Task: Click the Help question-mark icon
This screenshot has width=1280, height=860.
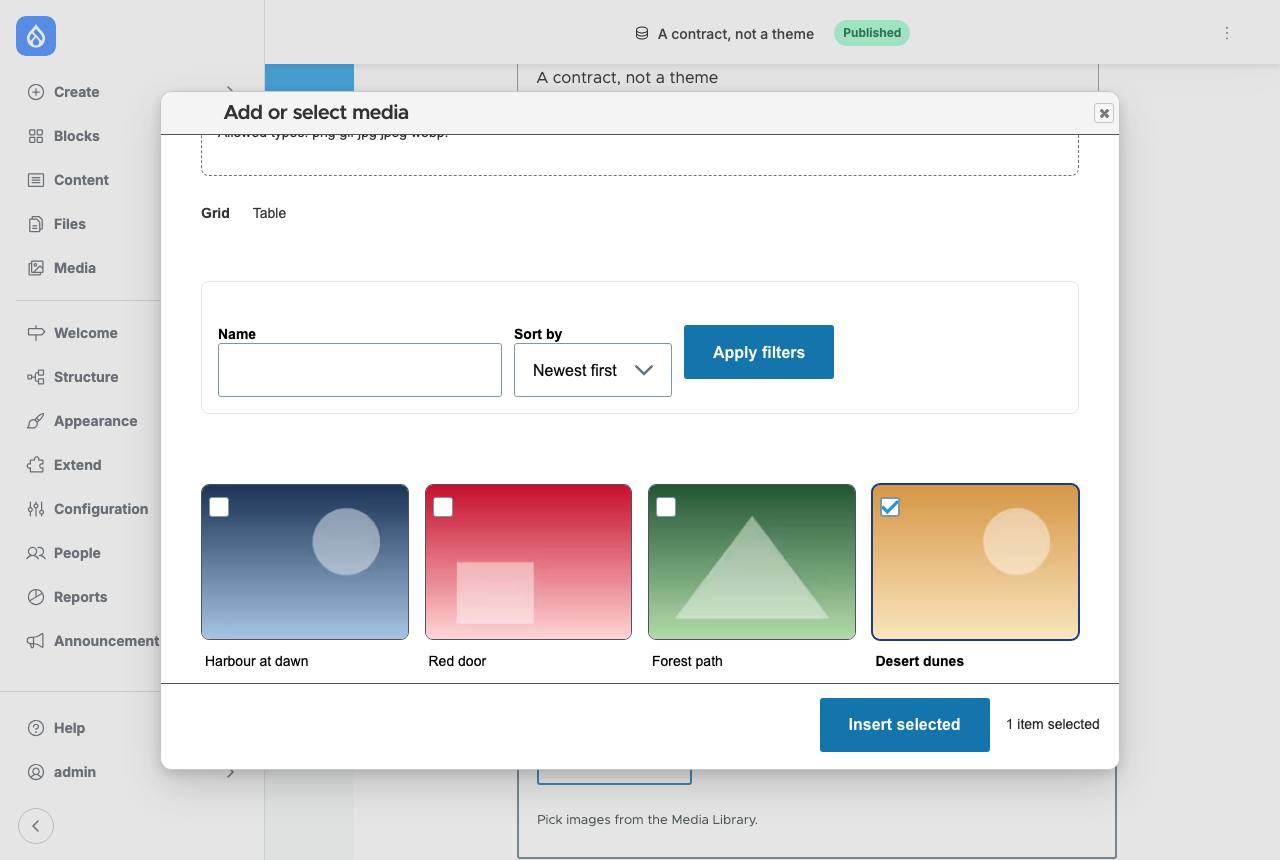Action: [36, 728]
